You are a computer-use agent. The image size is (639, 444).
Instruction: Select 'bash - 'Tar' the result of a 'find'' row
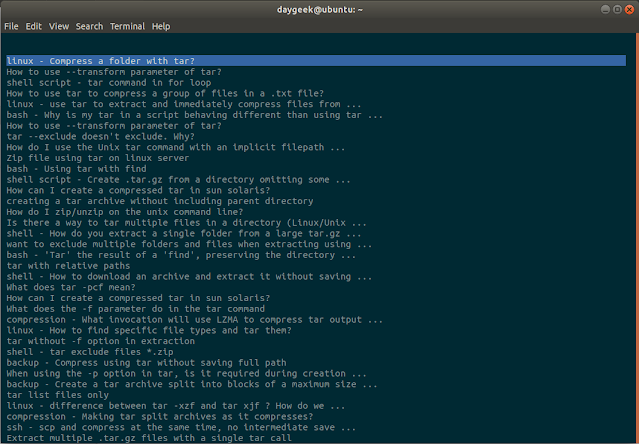[x=181, y=255]
